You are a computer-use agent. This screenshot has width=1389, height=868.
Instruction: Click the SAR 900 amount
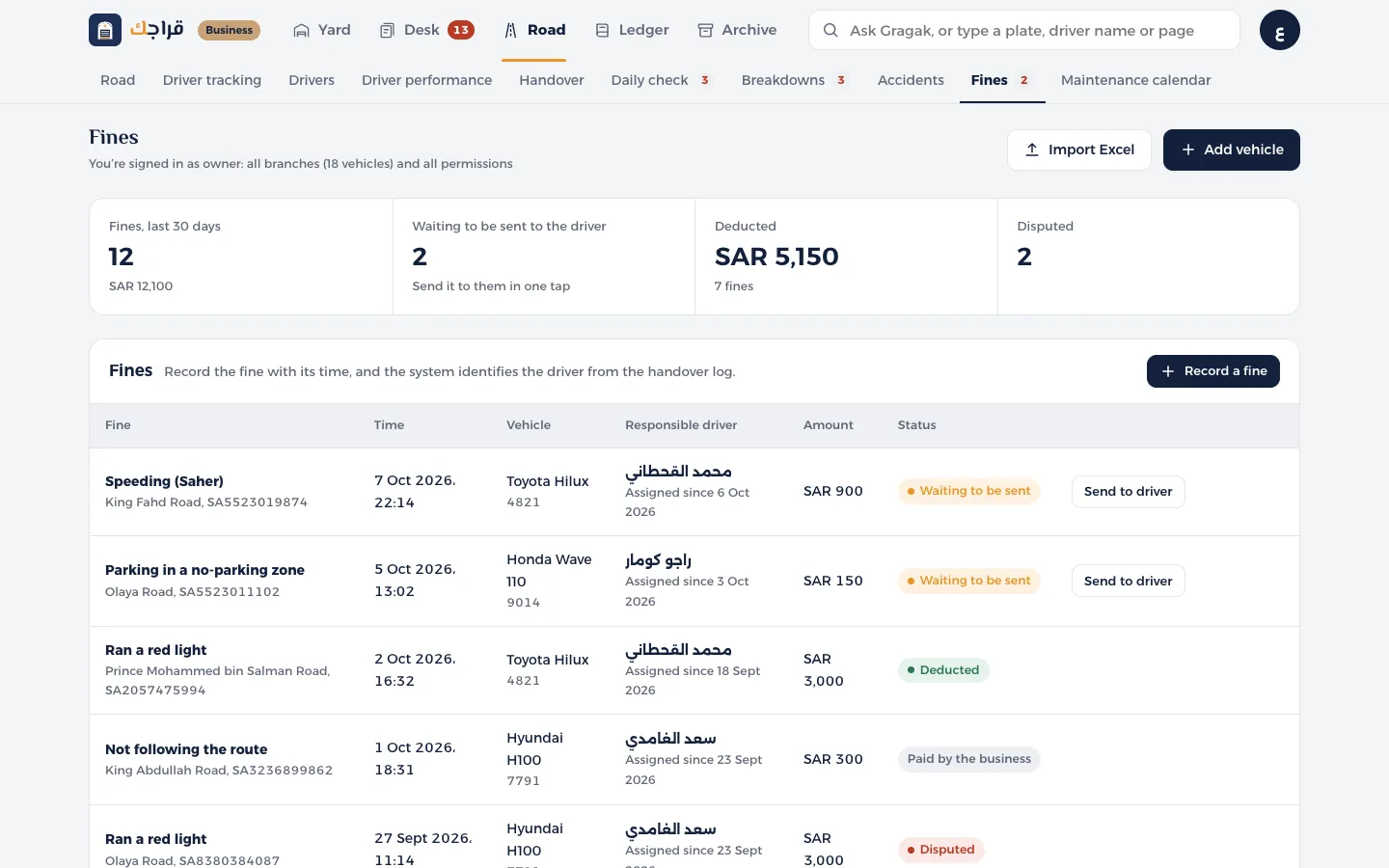click(x=833, y=491)
